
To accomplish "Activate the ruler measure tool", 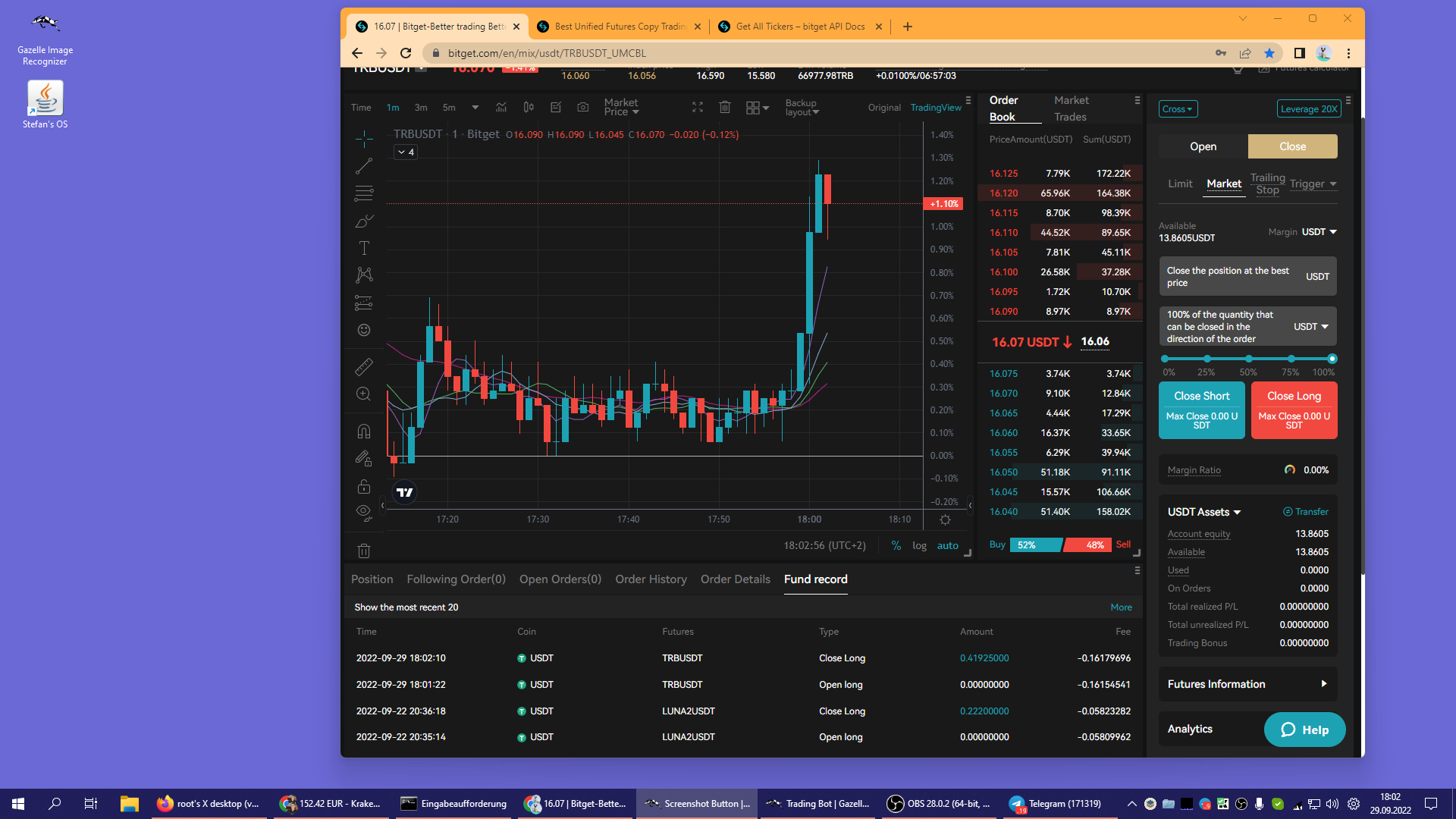I will (x=364, y=367).
